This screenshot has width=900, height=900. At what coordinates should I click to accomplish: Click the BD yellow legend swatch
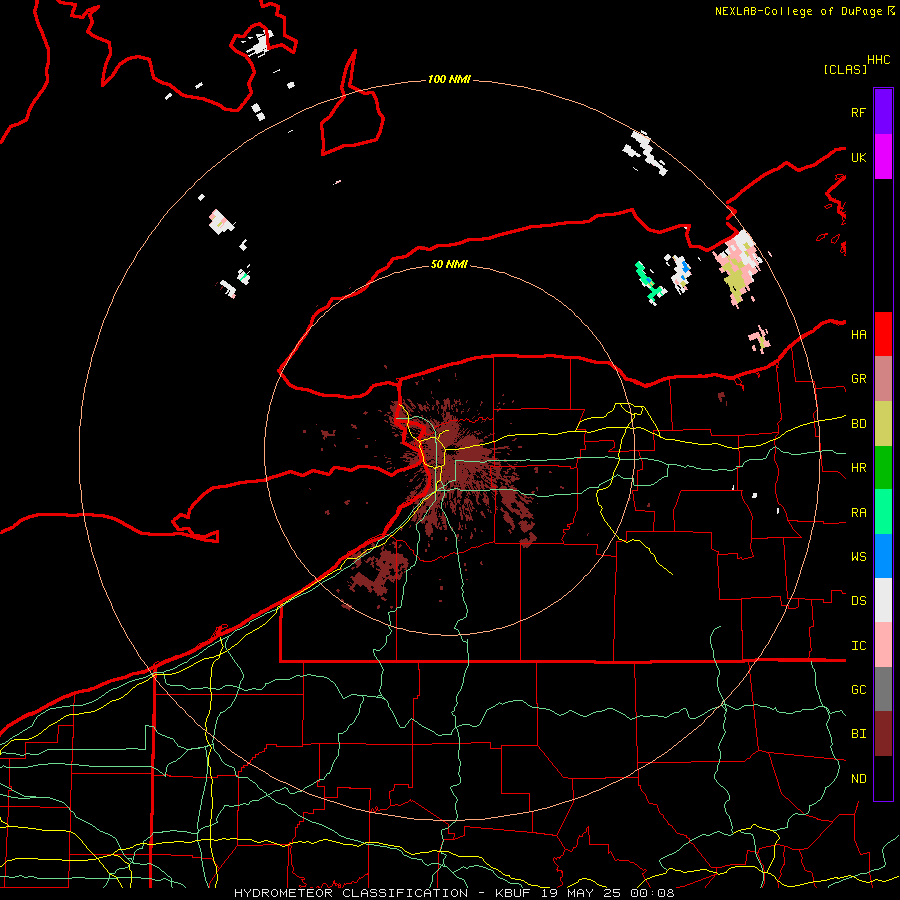click(x=883, y=424)
